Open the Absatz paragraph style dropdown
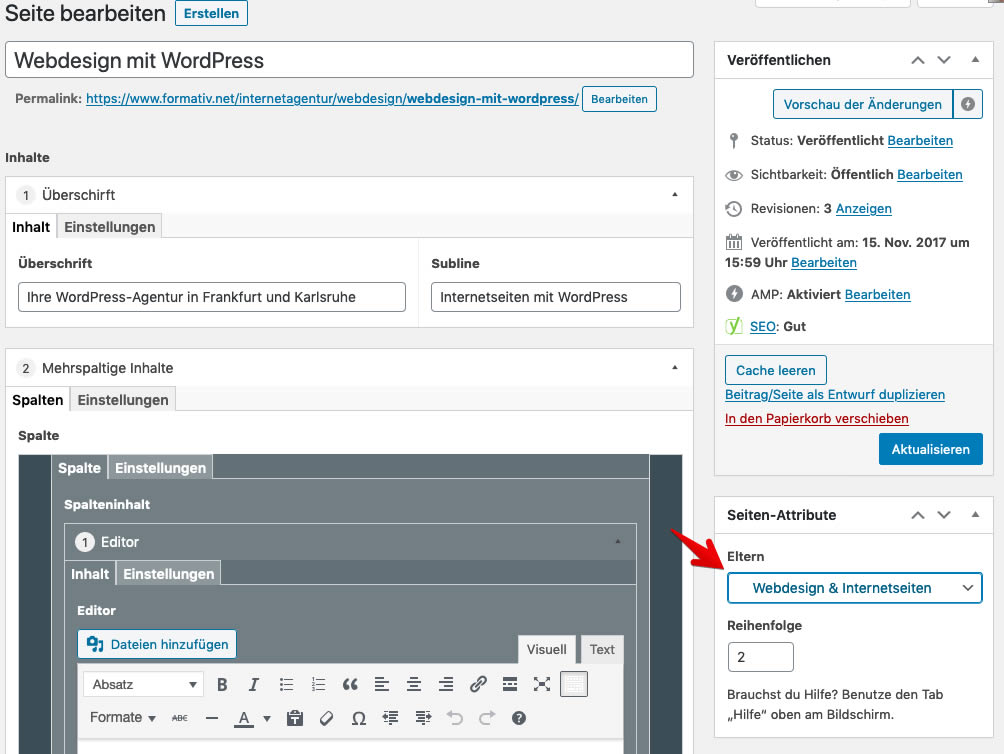Screen dimensions: 1004x754 click(x=142, y=684)
